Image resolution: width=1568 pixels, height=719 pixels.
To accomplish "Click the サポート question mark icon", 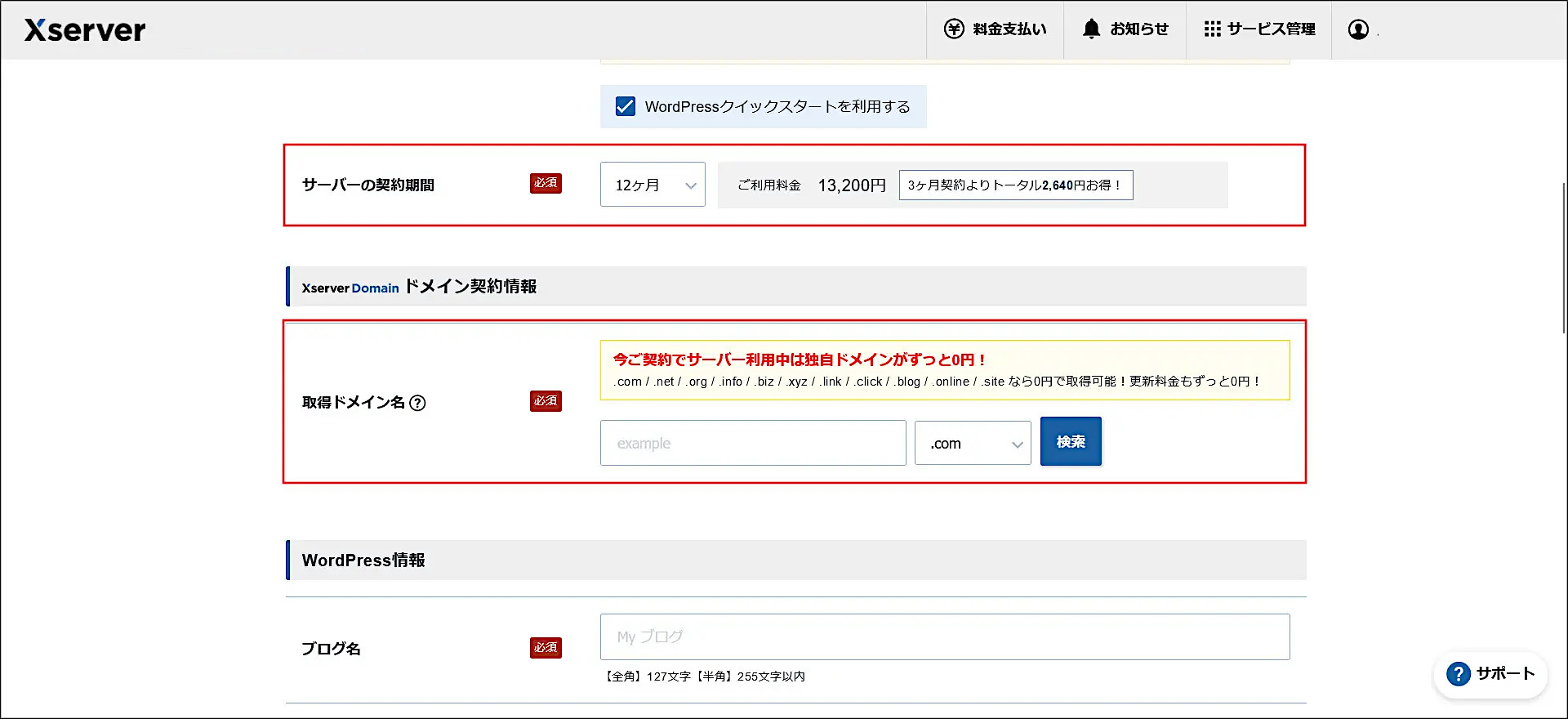I will 1458,674.
